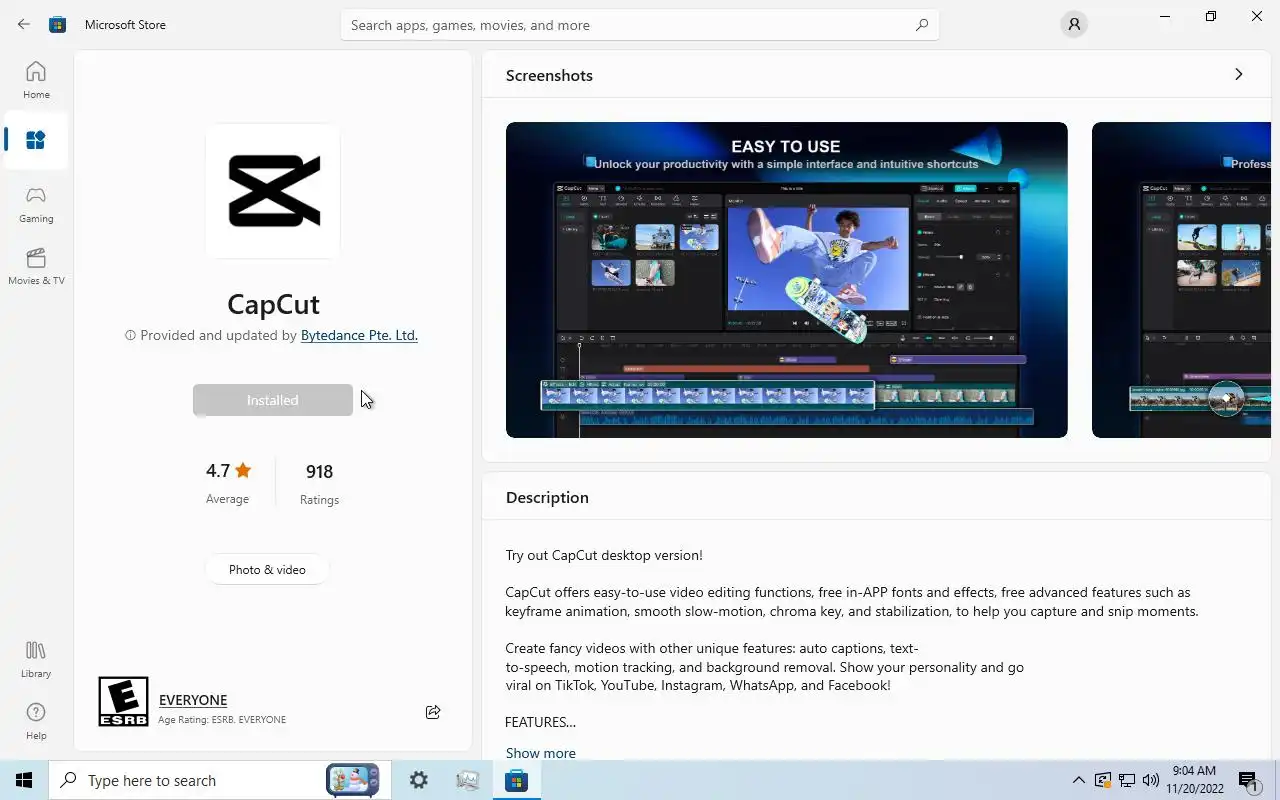The height and width of the screenshot is (800, 1280).
Task: Open the EVERYONE age rating link
Action: coord(193,700)
